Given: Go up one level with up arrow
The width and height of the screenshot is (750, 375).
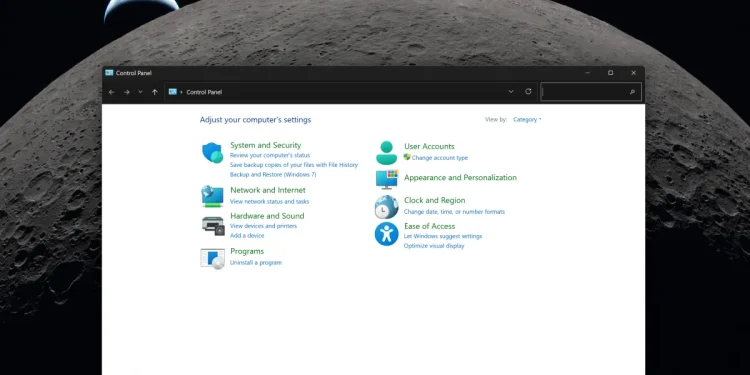Looking at the screenshot, I should 154,92.
